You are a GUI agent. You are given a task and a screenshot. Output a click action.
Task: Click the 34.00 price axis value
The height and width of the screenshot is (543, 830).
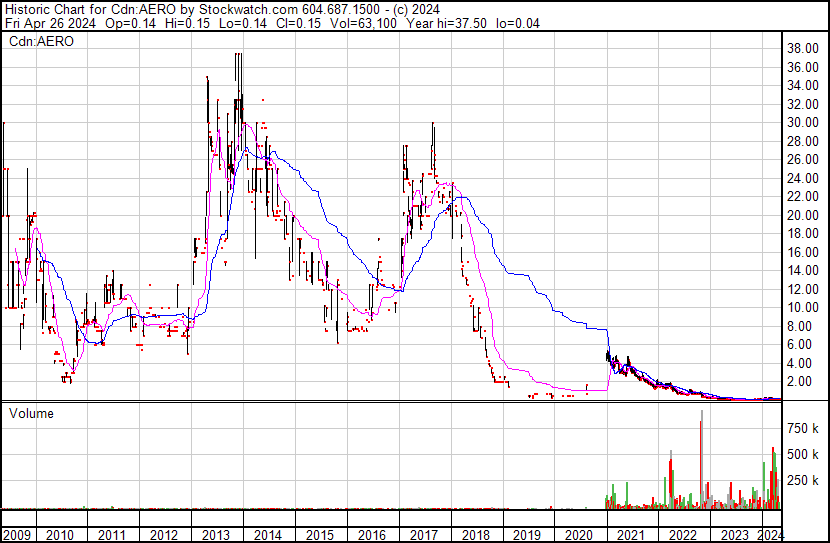(802, 86)
